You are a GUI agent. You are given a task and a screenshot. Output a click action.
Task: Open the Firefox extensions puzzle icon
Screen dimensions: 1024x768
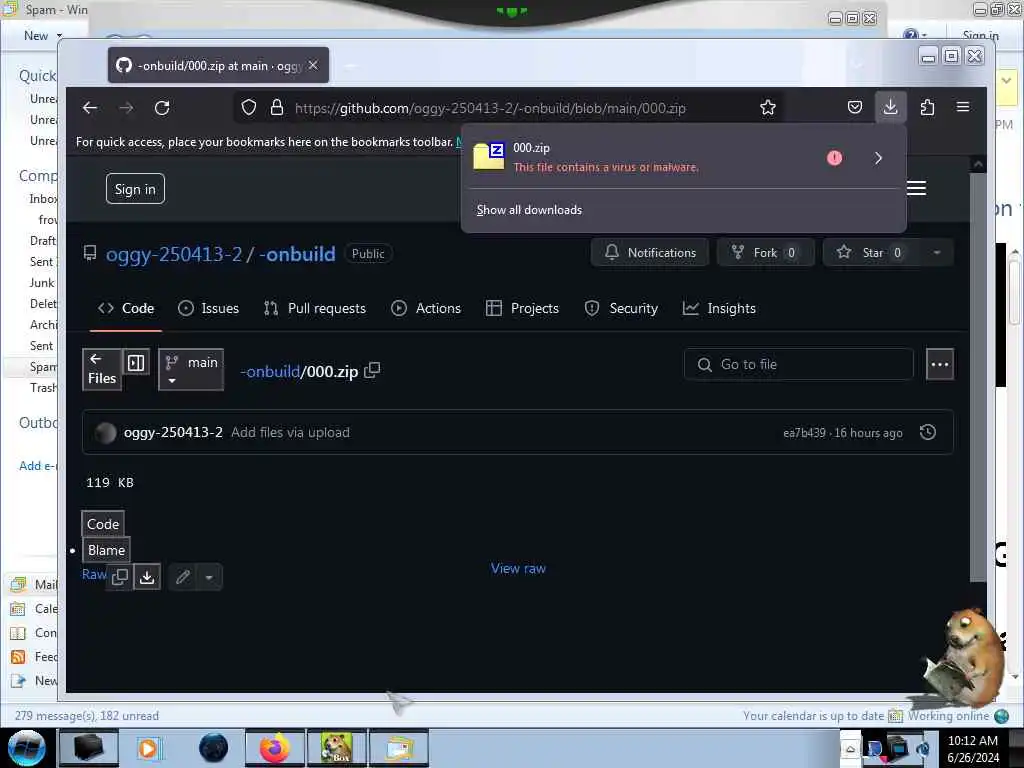pyautogui.click(x=927, y=107)
